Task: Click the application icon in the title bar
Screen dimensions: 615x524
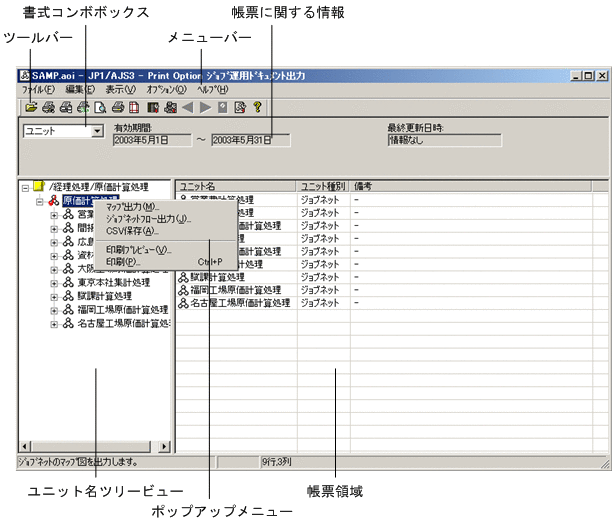Action: coord(25,75)
